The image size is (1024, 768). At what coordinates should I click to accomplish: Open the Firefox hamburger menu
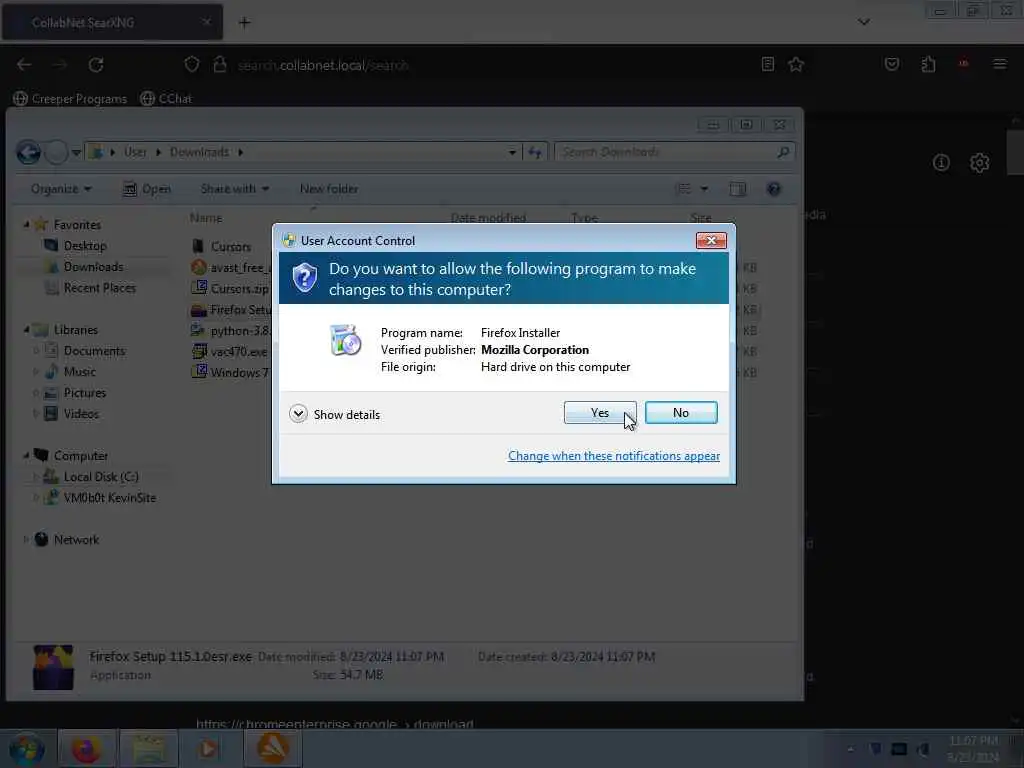pos(999,64)
